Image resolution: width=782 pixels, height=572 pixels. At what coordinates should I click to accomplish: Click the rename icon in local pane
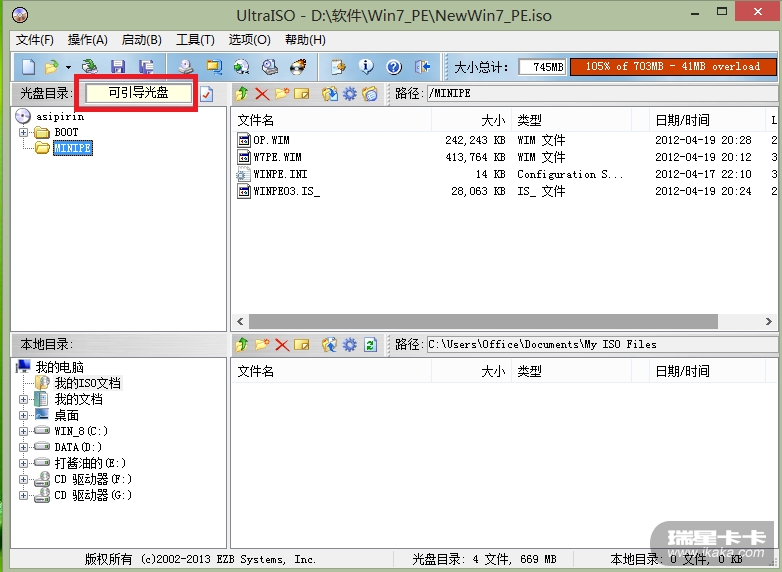[302, 344]
